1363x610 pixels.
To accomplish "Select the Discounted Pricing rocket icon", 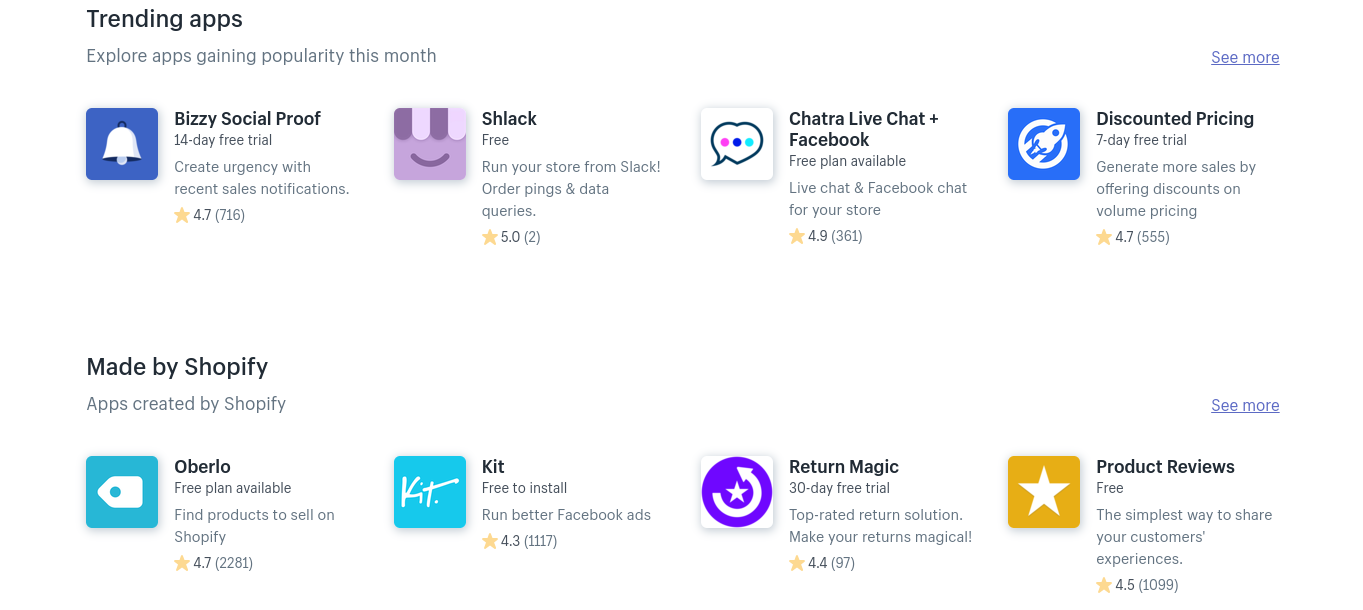I will click(1044, 144).
